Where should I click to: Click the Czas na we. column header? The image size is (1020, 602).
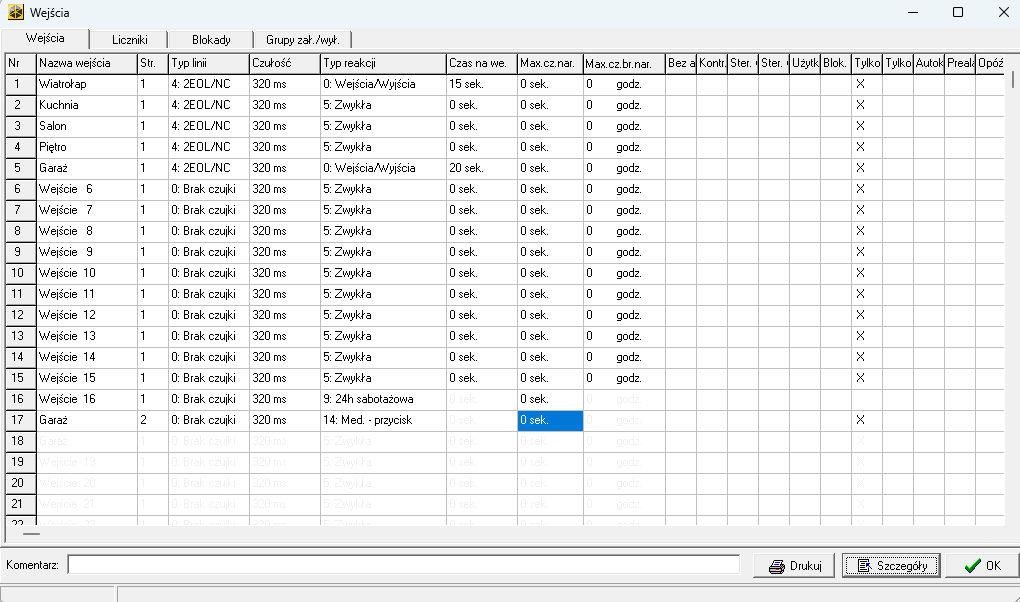(482, 63)
